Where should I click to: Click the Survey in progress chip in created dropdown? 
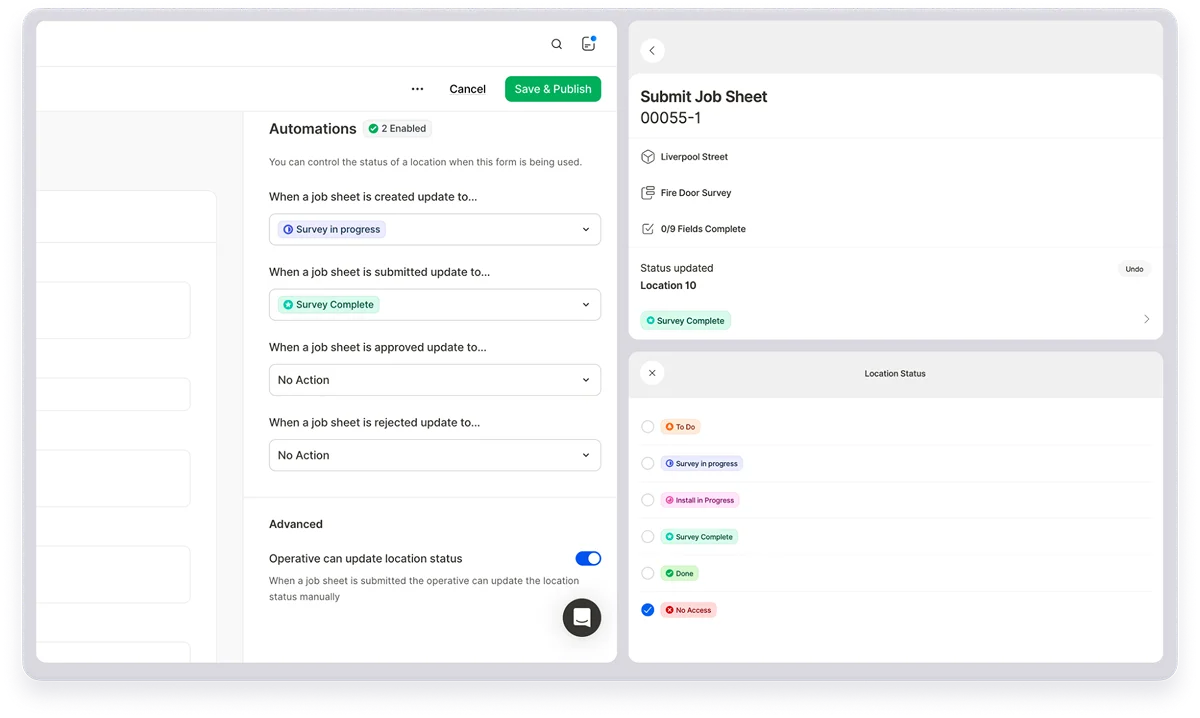tap(332, 229)
